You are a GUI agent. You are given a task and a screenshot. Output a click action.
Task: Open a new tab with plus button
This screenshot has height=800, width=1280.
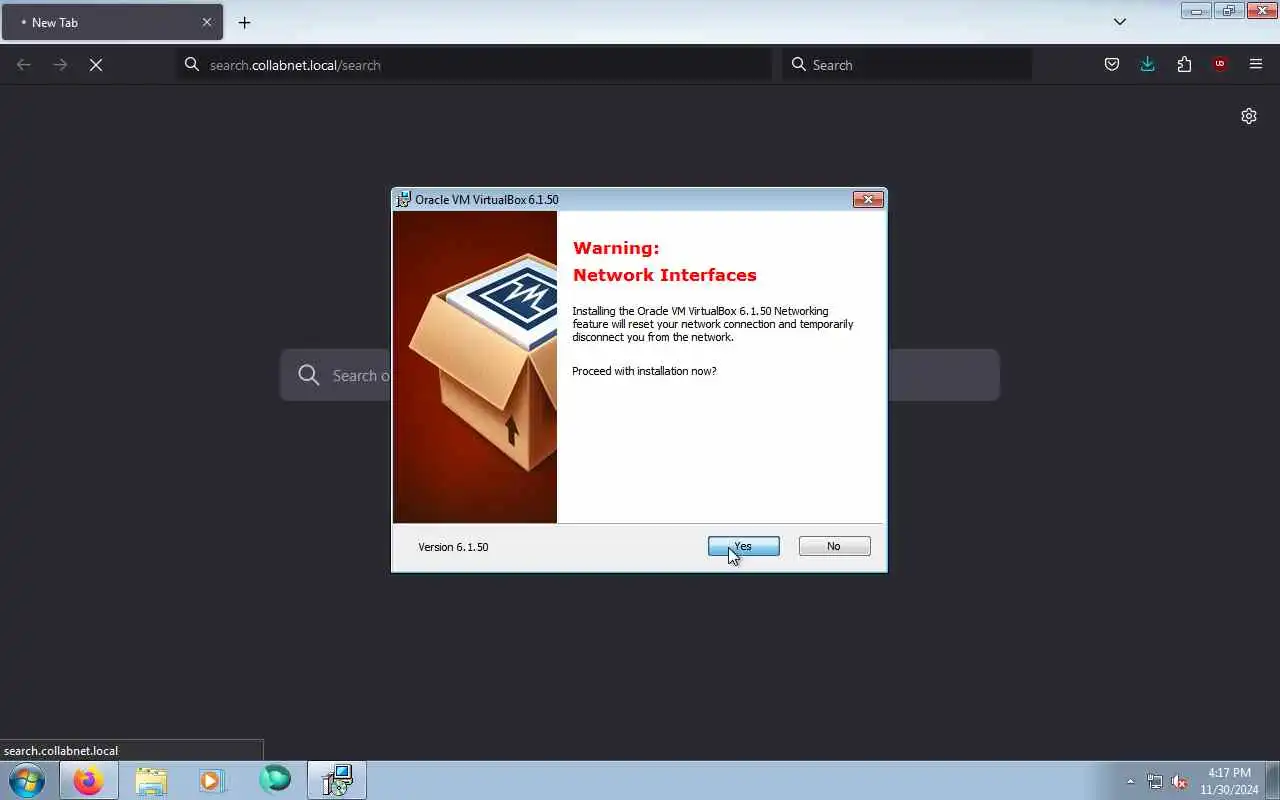tap(244, 22)
